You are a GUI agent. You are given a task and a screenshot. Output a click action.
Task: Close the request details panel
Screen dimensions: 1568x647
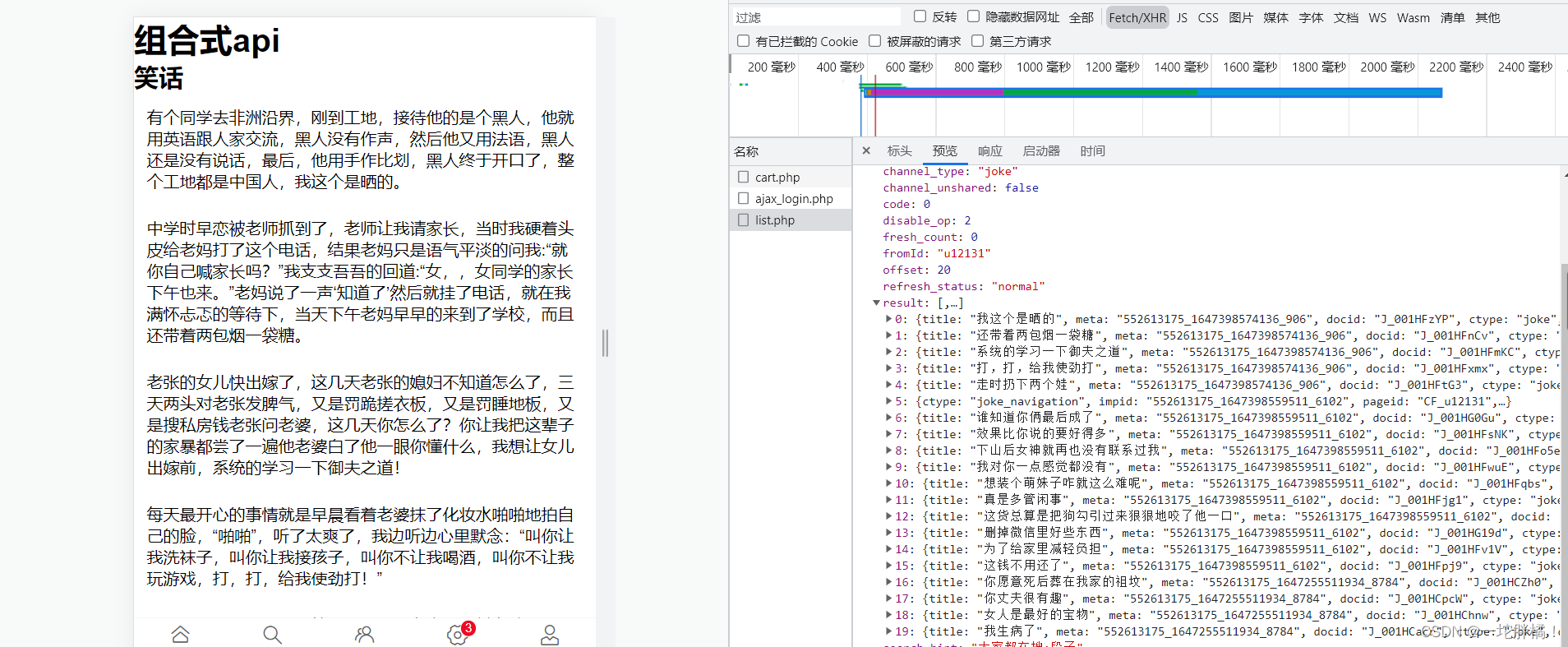[866, 150]
